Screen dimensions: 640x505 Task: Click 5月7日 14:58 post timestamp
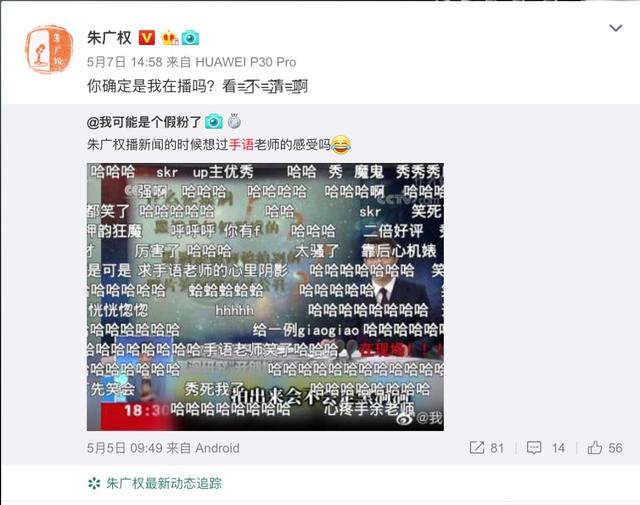pos(125,62)
